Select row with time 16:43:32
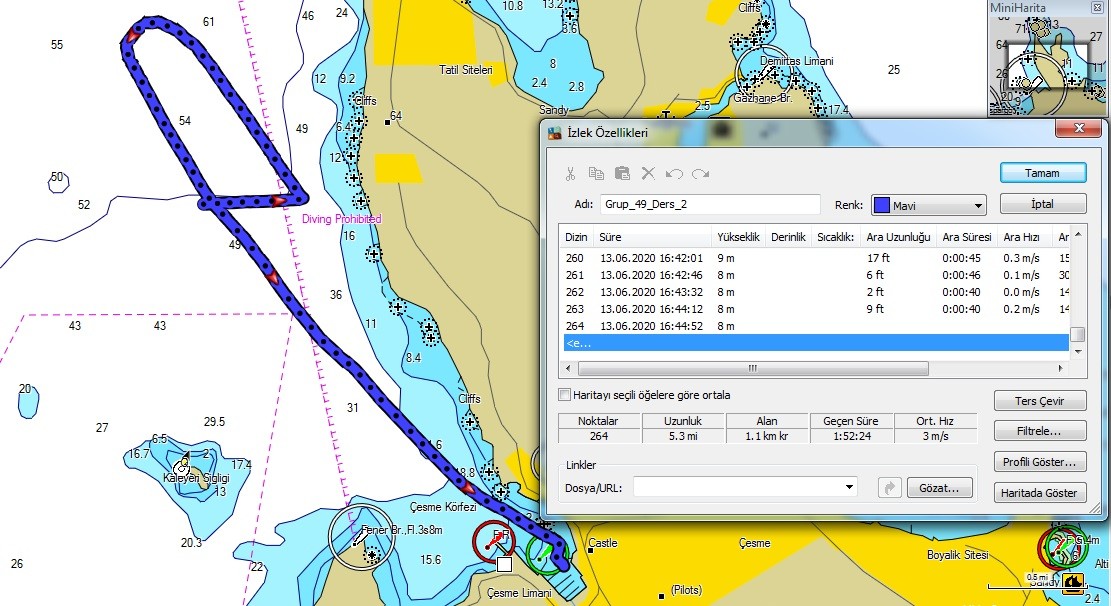1111x606 pixels. 815,292
